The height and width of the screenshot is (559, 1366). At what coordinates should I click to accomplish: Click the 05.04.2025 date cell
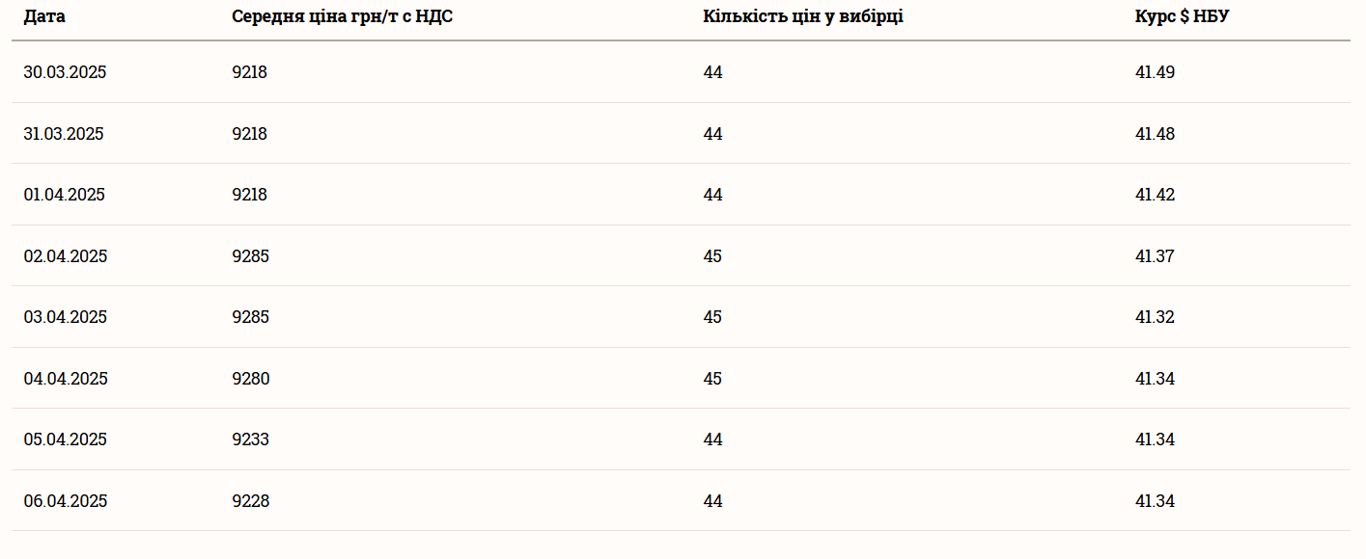click(65, 440)
